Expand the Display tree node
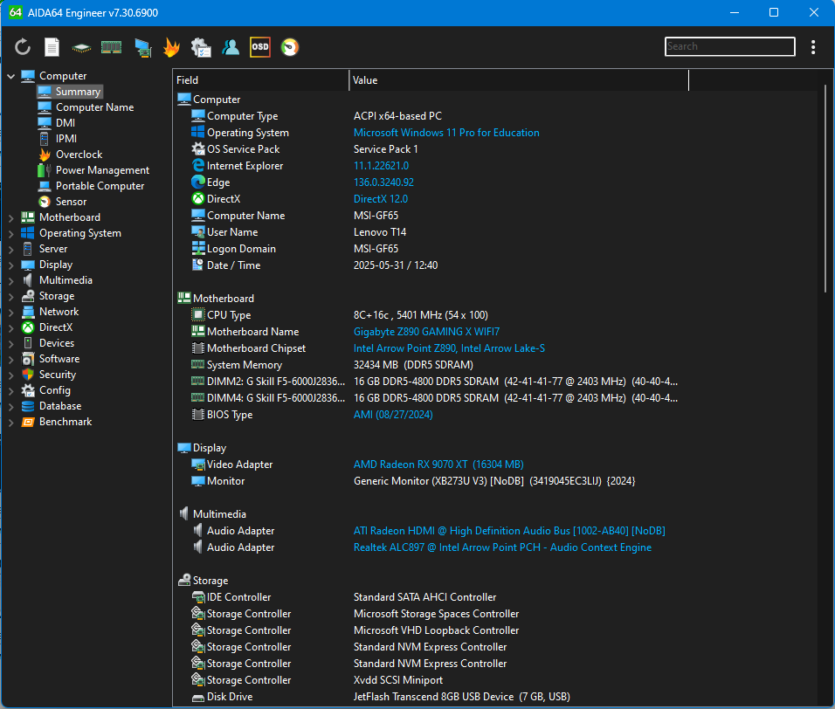This screenshot has width=835, height=709. pyautogui.click(x=11, y=265)
